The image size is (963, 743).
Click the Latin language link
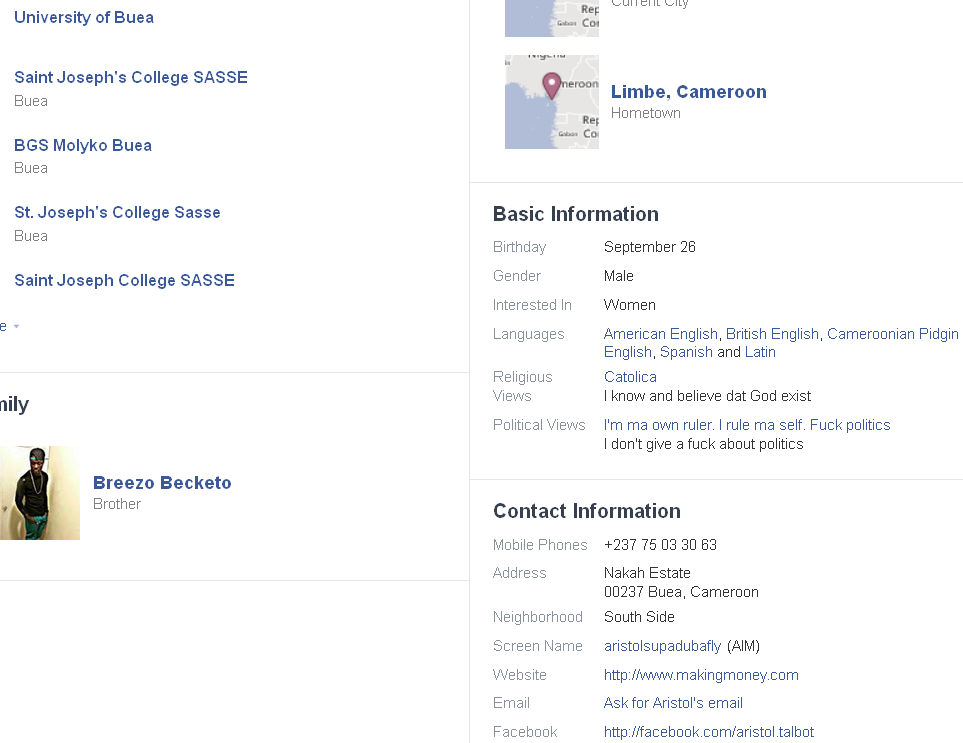(760, 352)
